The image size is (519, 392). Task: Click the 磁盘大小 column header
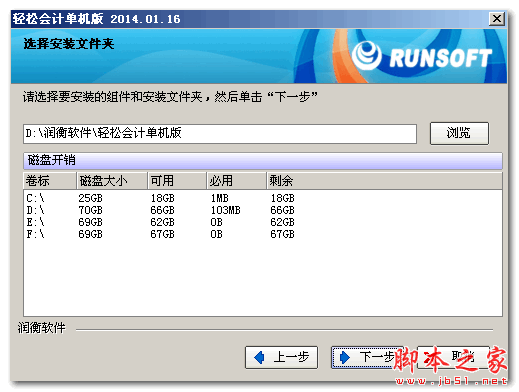click(x=112, y=181)
